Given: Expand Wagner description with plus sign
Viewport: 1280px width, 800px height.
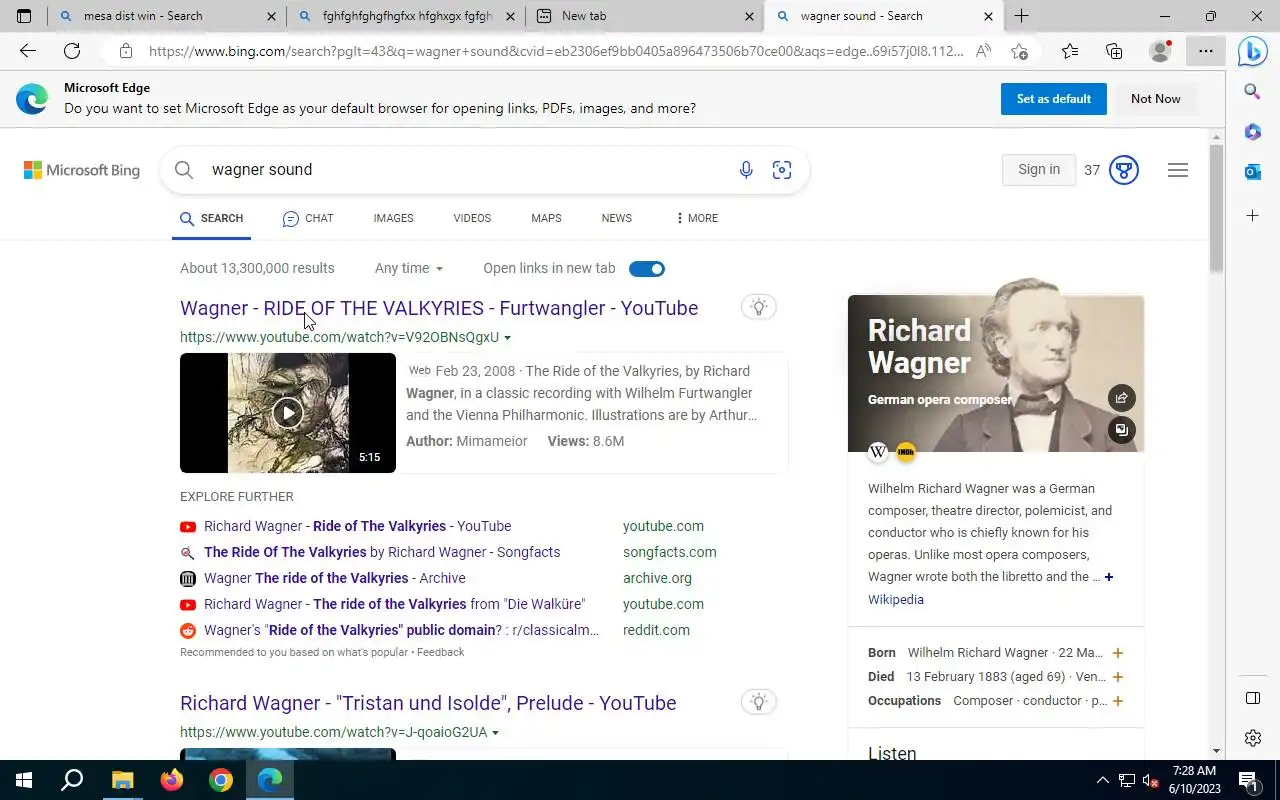Looking at the screenshot, I should 1109,577.
